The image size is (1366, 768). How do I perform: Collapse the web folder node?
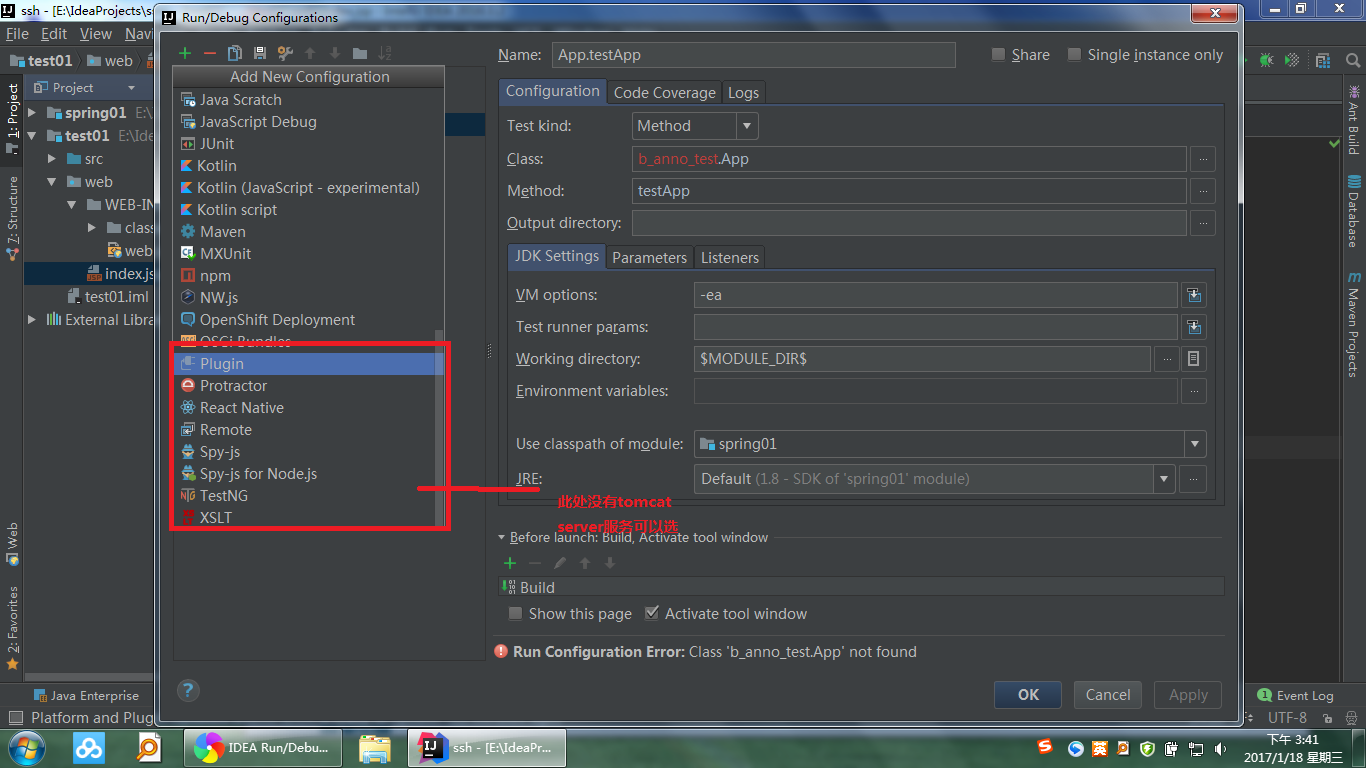53,182
